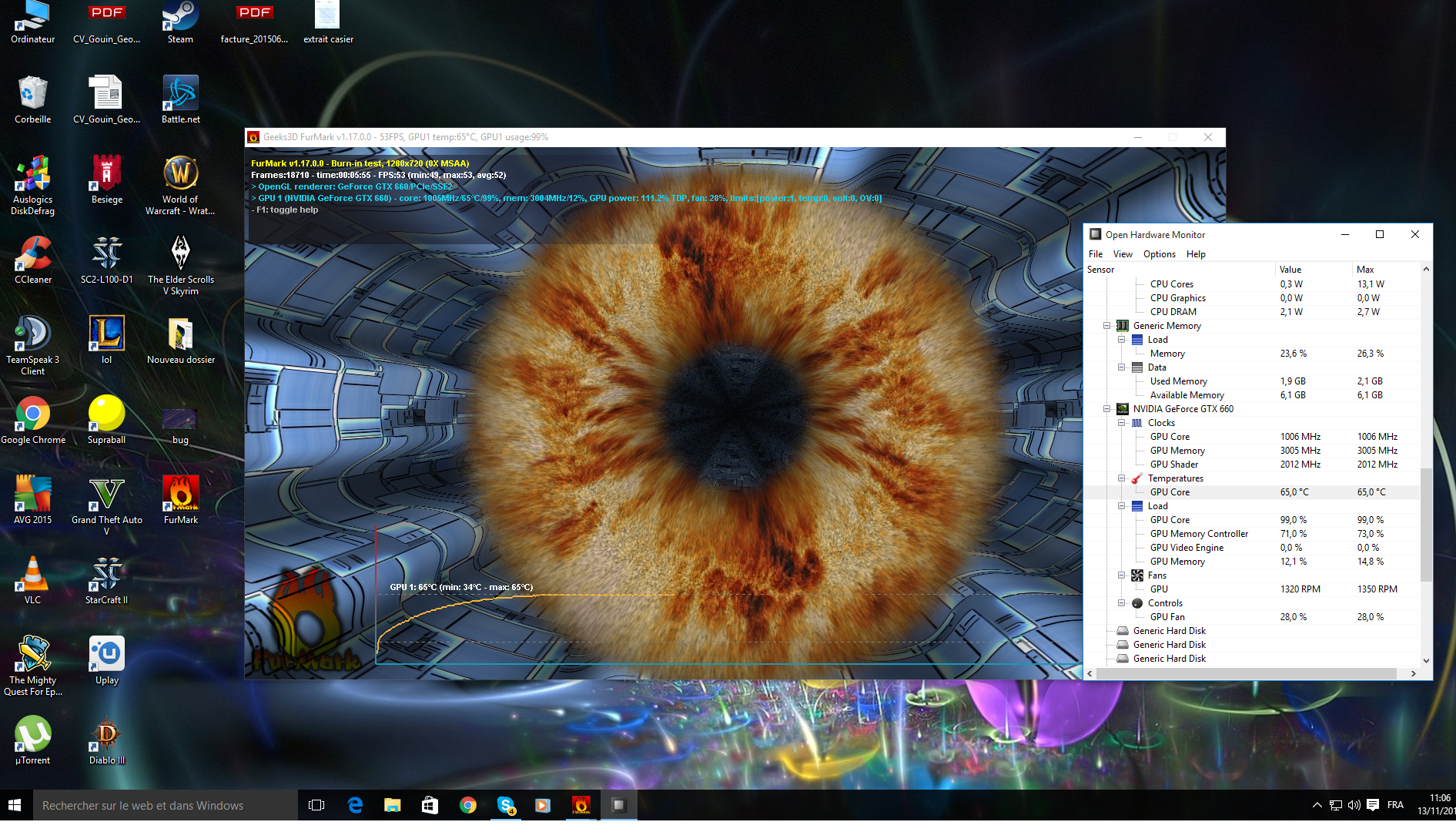Select the SC2-L100-D1 desktop icon
The width and height of the screenshot is (1456, 832).
(107, 260)
